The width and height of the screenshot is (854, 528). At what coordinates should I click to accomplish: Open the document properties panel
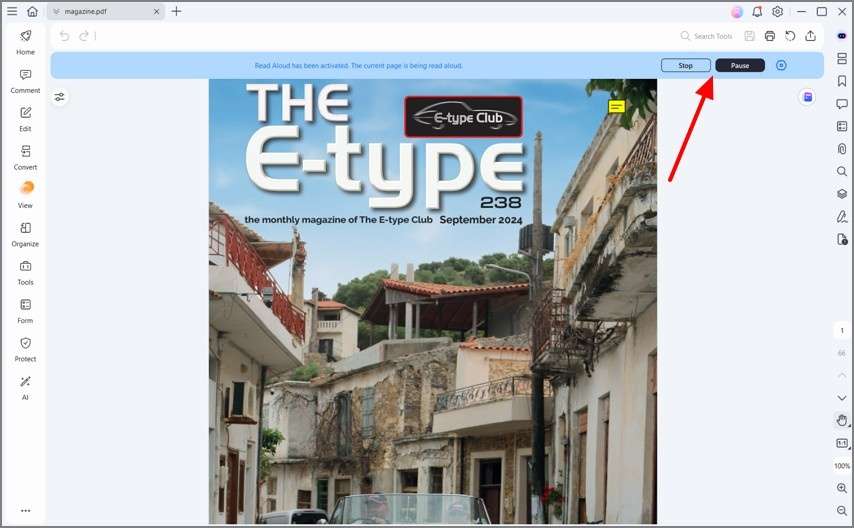(841, 239)
